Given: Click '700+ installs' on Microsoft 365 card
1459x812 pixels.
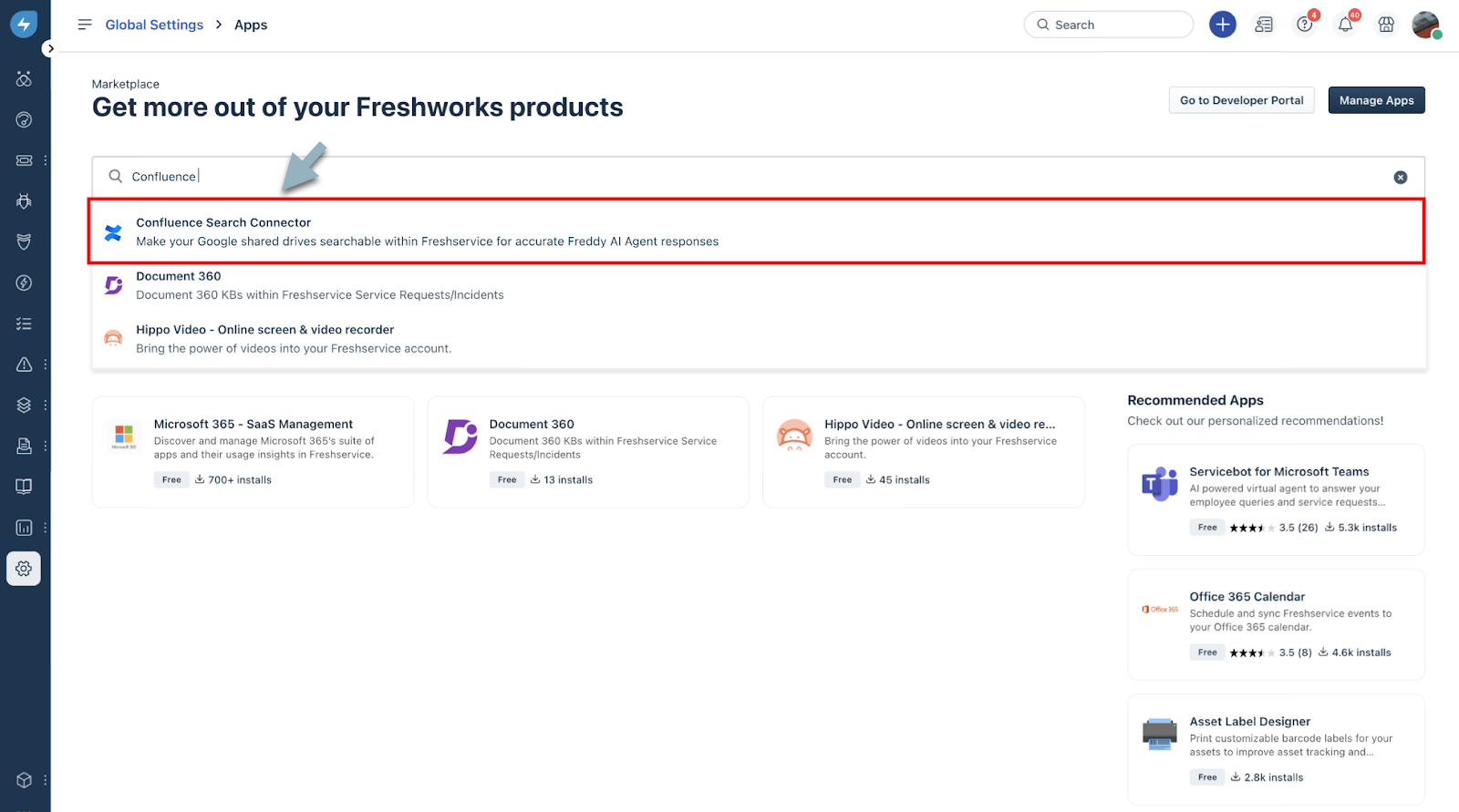Looking at the screenshot, I should pos(233,479).
